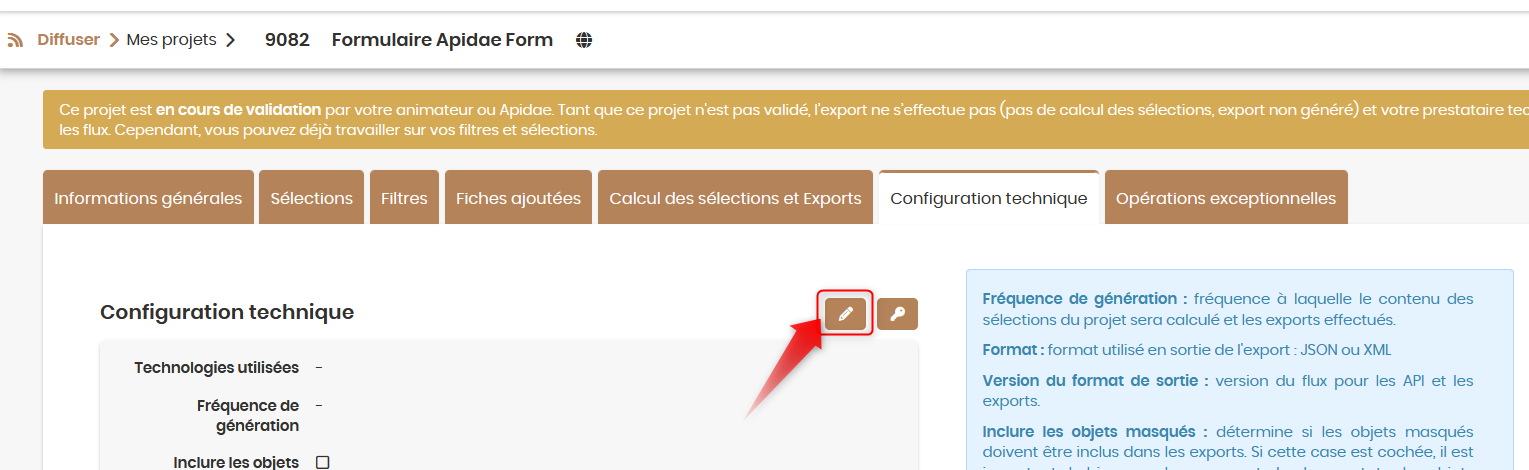Switch to the Sélections tab
This screenshot has height=470, width=1529.
tap(312, 198)
